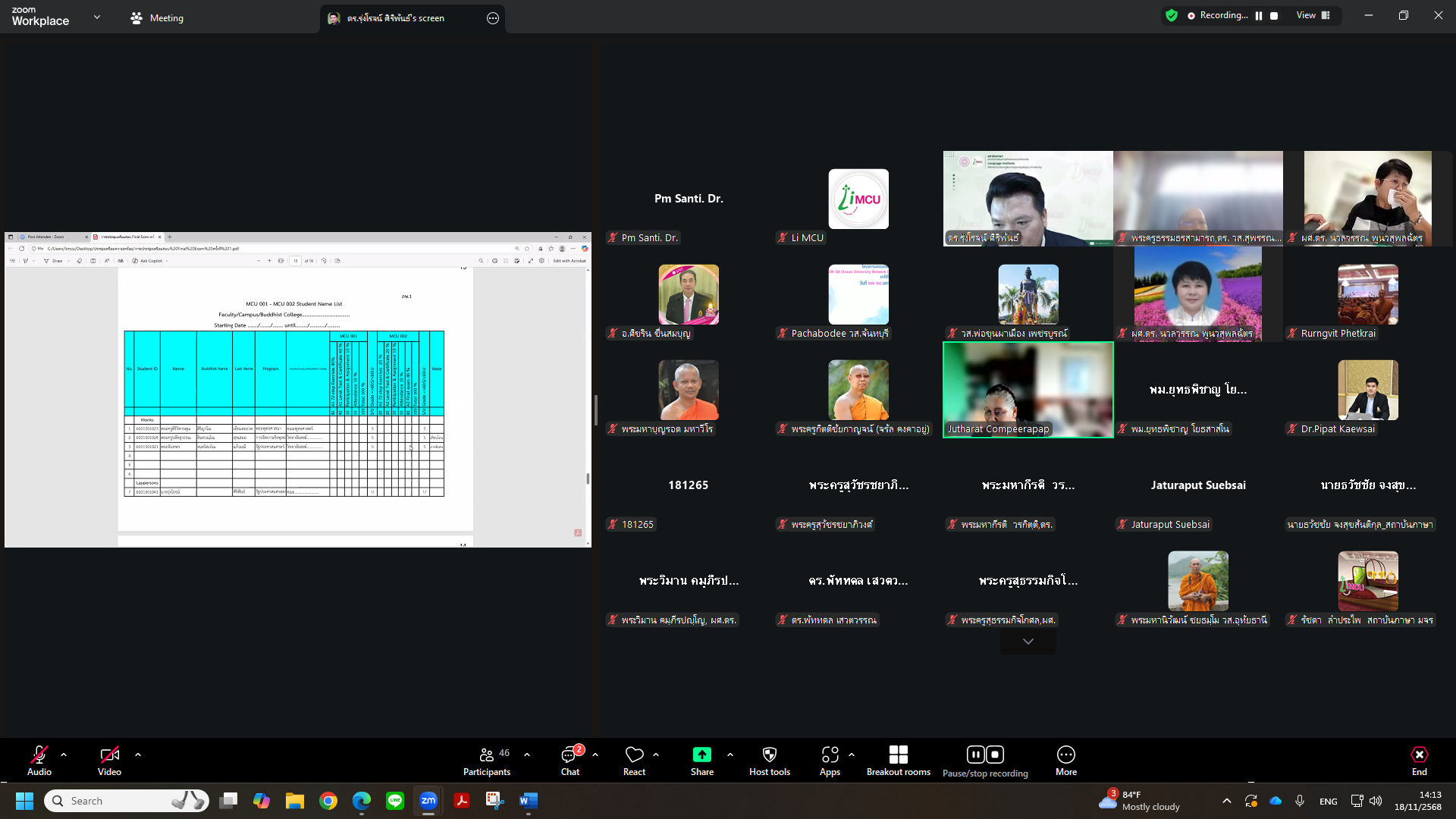Toggle the Video camera on

pyautogui.click(x=109, y=761)
